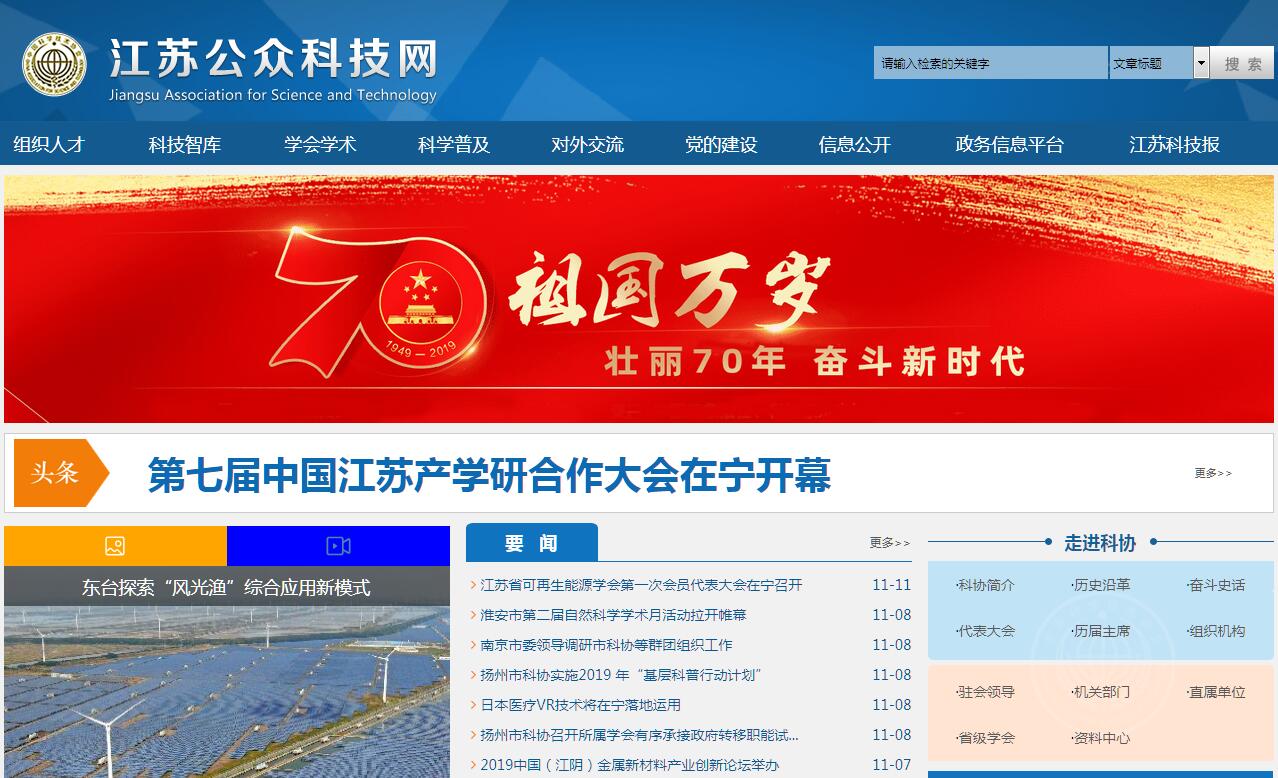This screenshot has width=1278, height=778.
Task: Open the 组织人才 navigation menu
Action: [48, 144]
